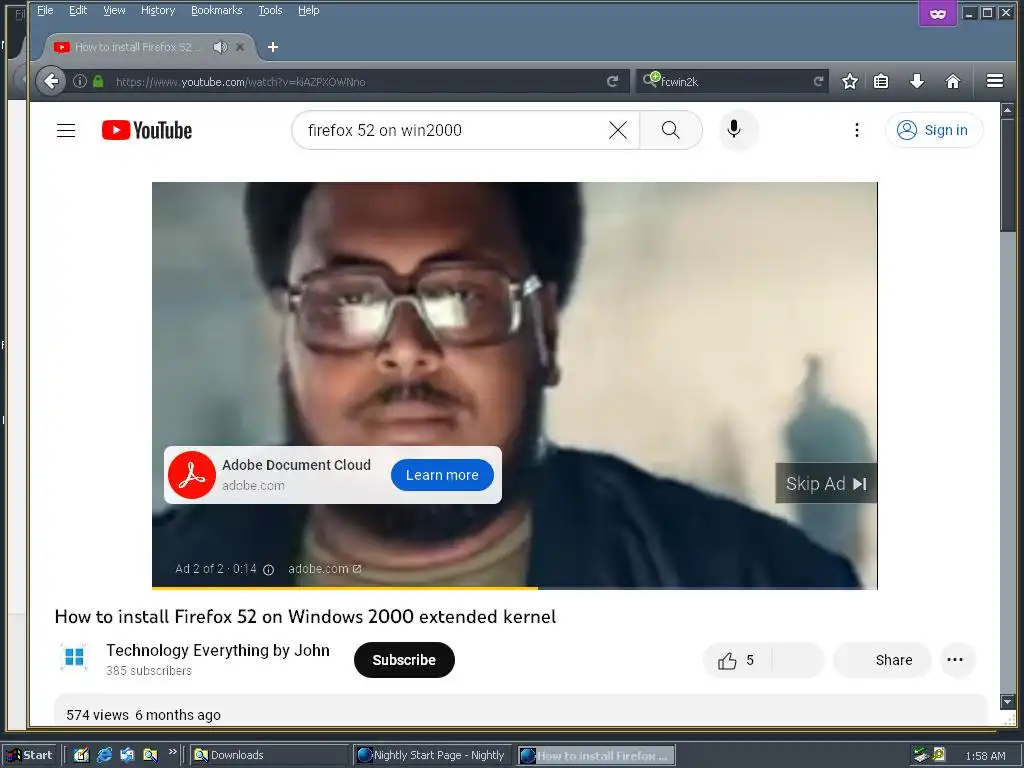The height and width of the screenshot is (768, 1024).
Task: Open Technology Everything by John channel name
Action: click(x=218, y=650)
